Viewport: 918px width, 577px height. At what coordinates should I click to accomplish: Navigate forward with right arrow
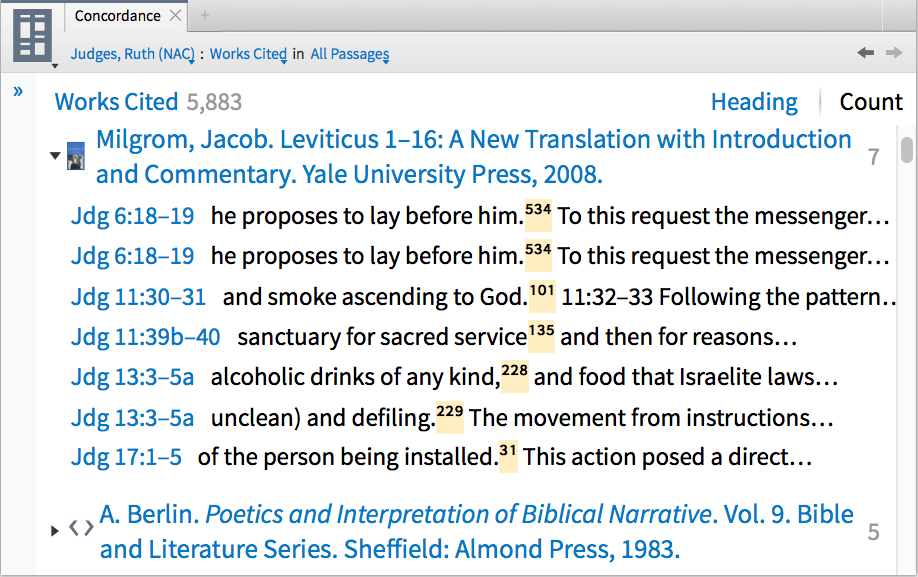894,53
